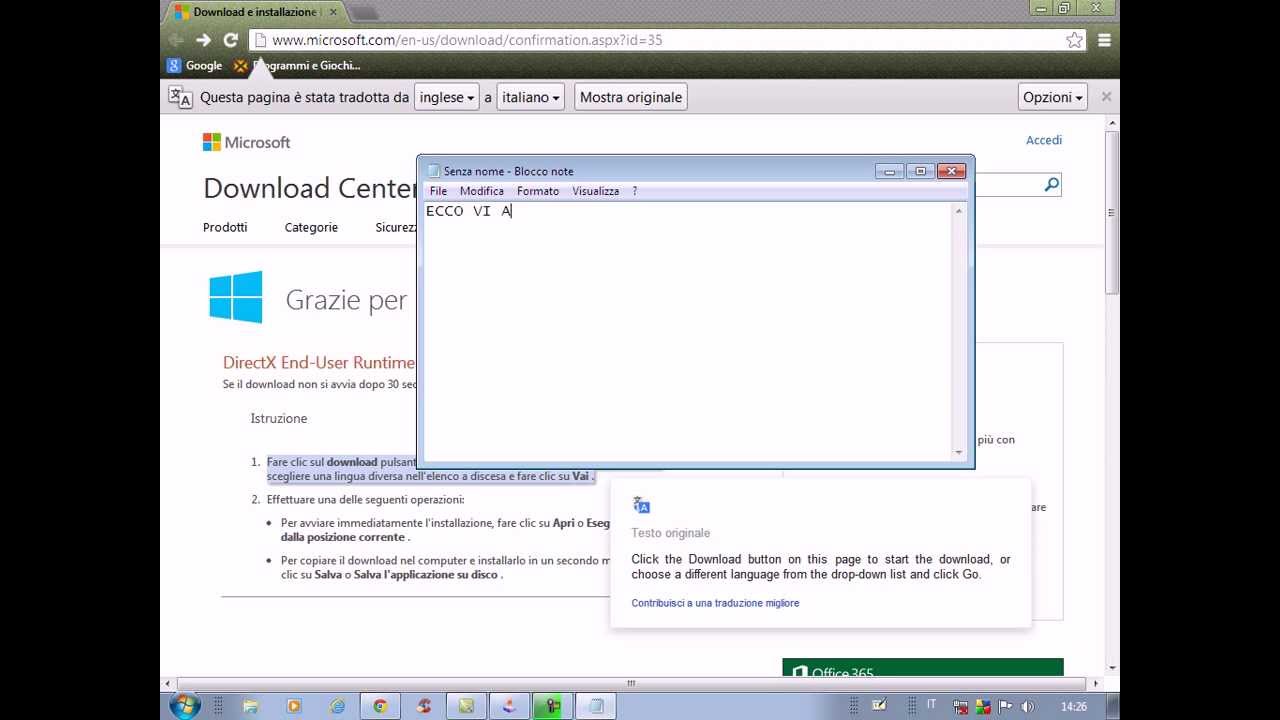
Task: Click the browser vertical scrollbar thumb
Action: [x=1112, y=212]
